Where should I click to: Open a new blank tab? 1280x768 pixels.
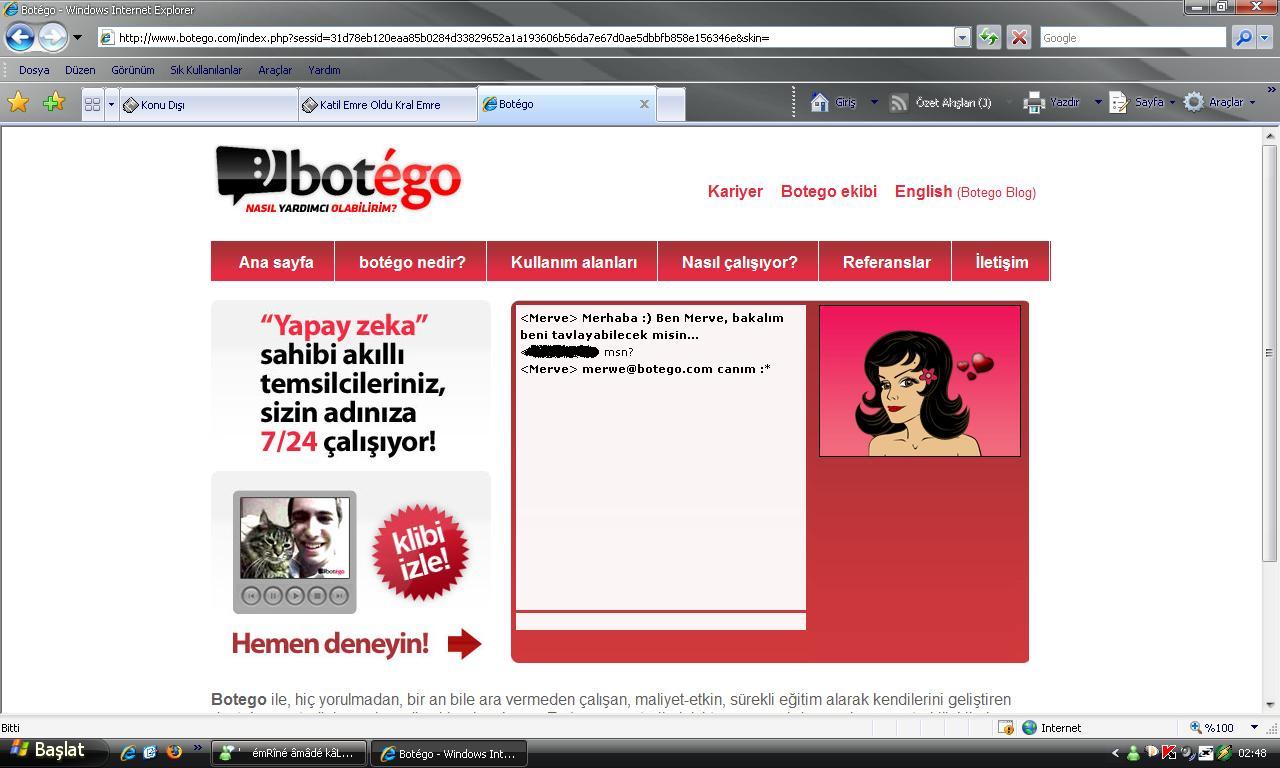point(671,104)
